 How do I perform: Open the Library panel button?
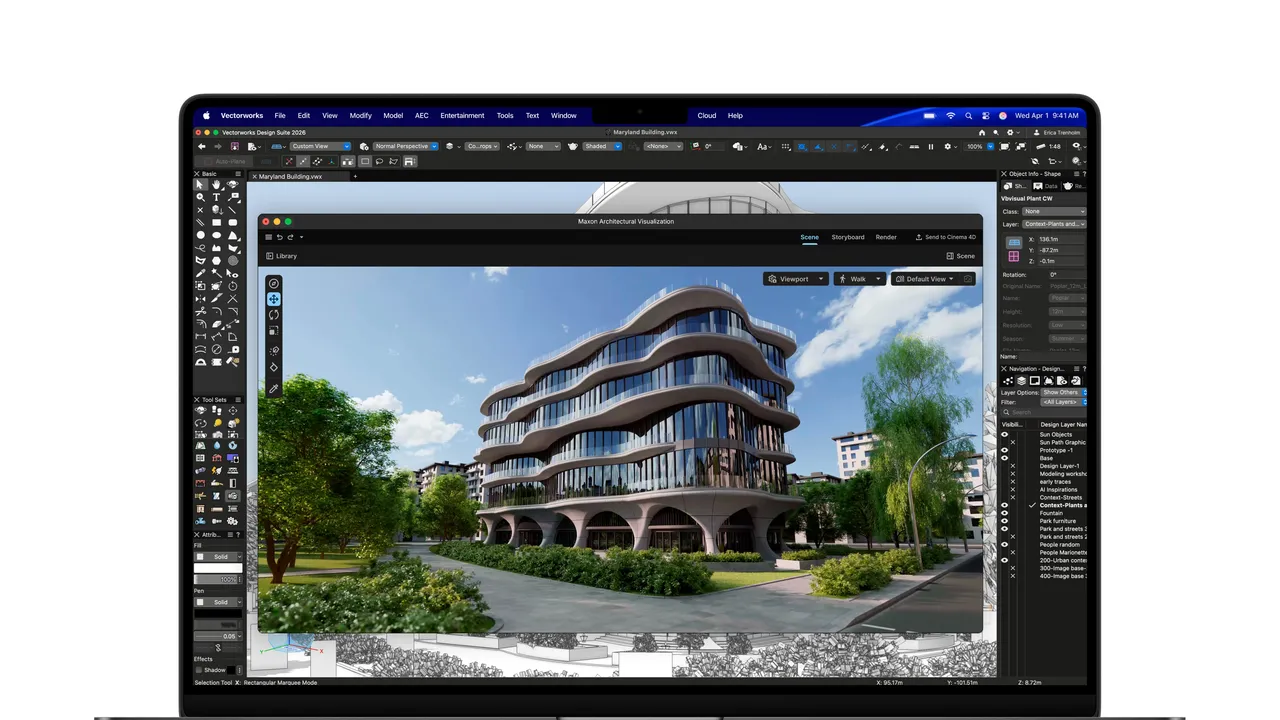(281, 256)
